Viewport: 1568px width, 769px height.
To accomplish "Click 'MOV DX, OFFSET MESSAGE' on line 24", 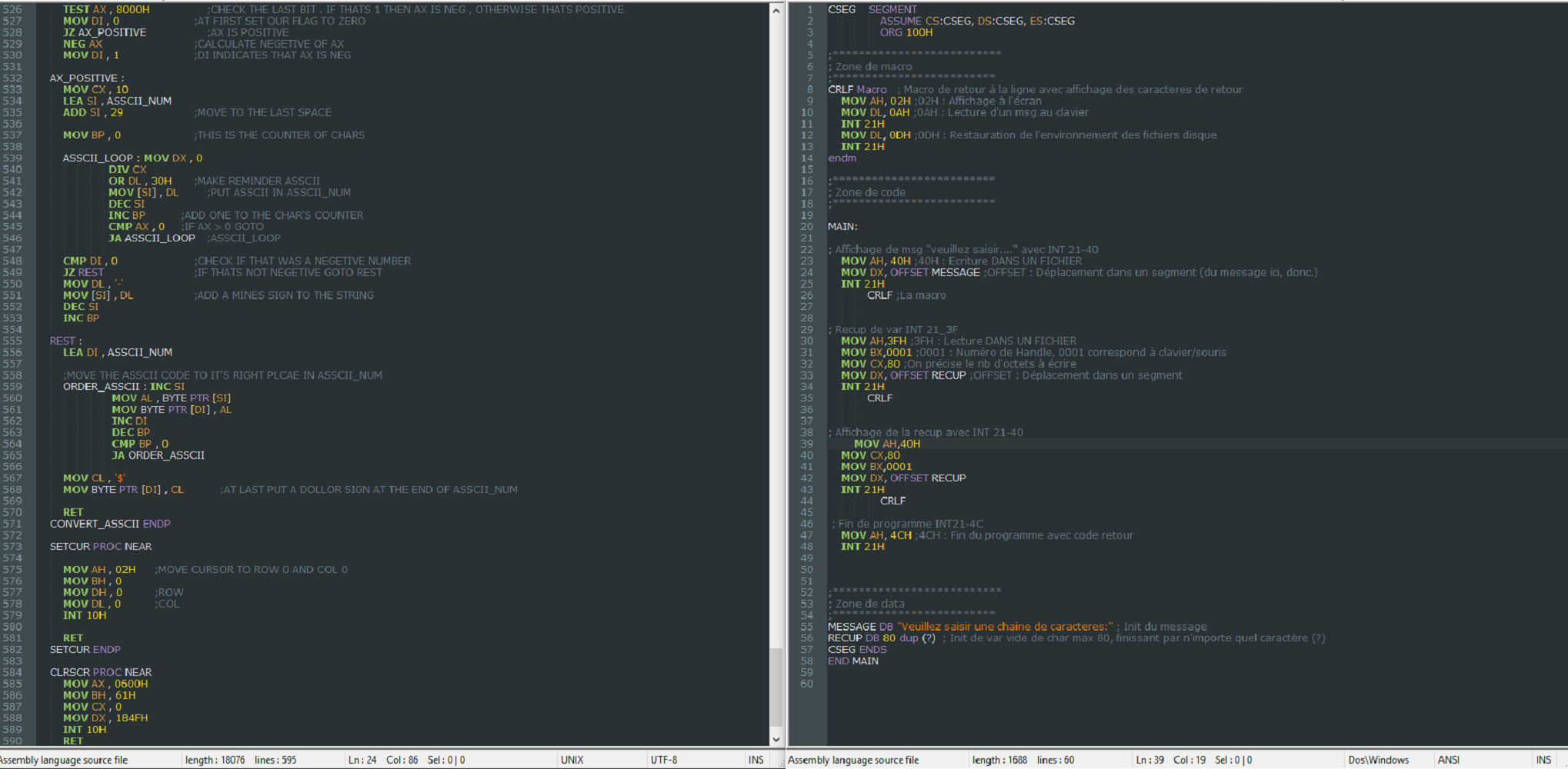I will [910, 272].
